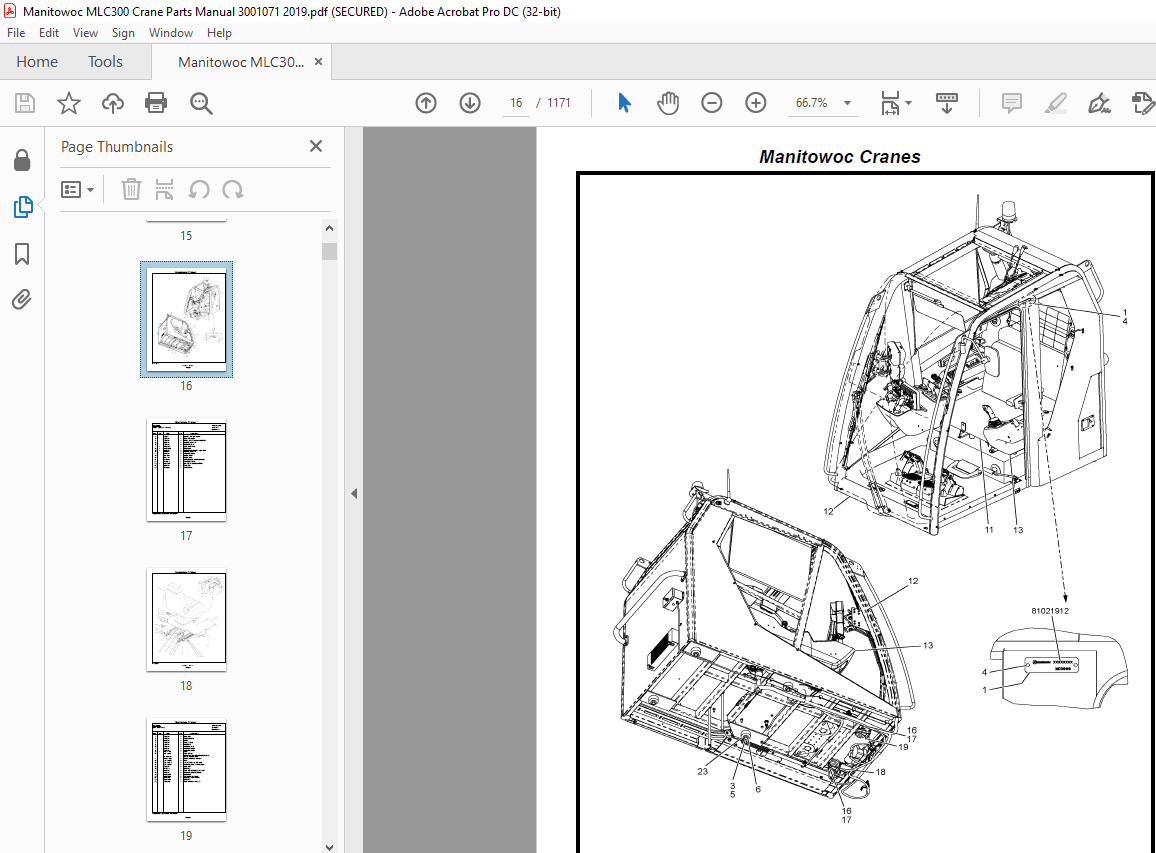Print the document
Screen dimensions: 1156x853
pos(156,103)
